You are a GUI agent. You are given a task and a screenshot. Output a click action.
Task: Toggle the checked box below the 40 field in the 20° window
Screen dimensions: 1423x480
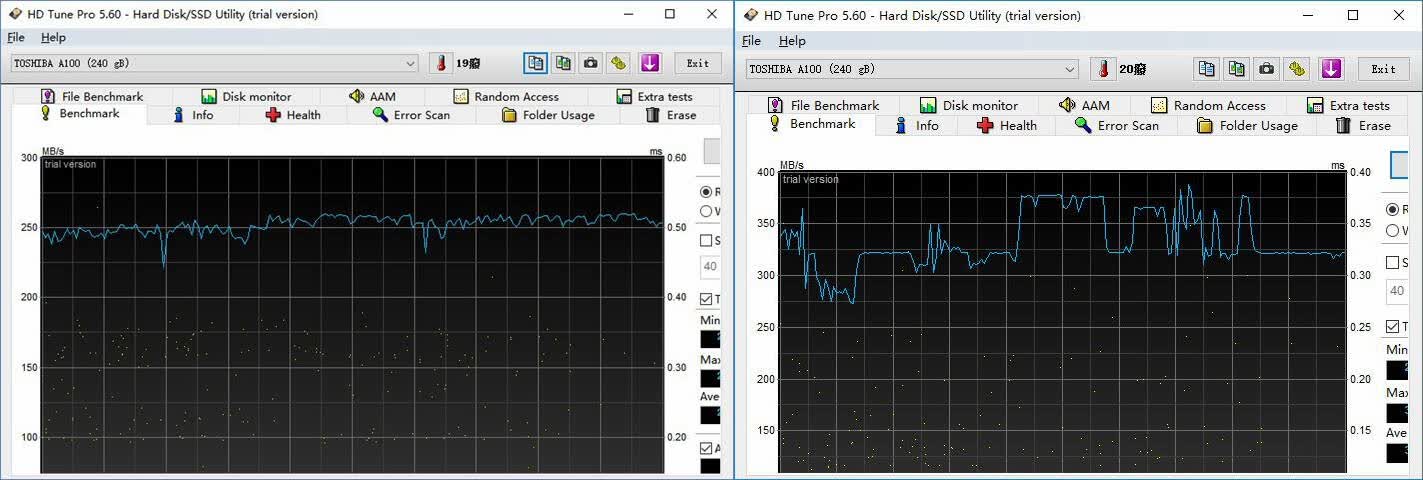[x=1392, y=327]
